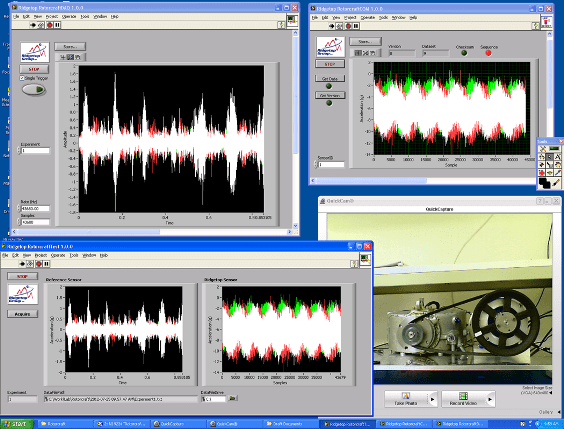Open the Project menu in RotorcraftCOM window

pos(350,18)
